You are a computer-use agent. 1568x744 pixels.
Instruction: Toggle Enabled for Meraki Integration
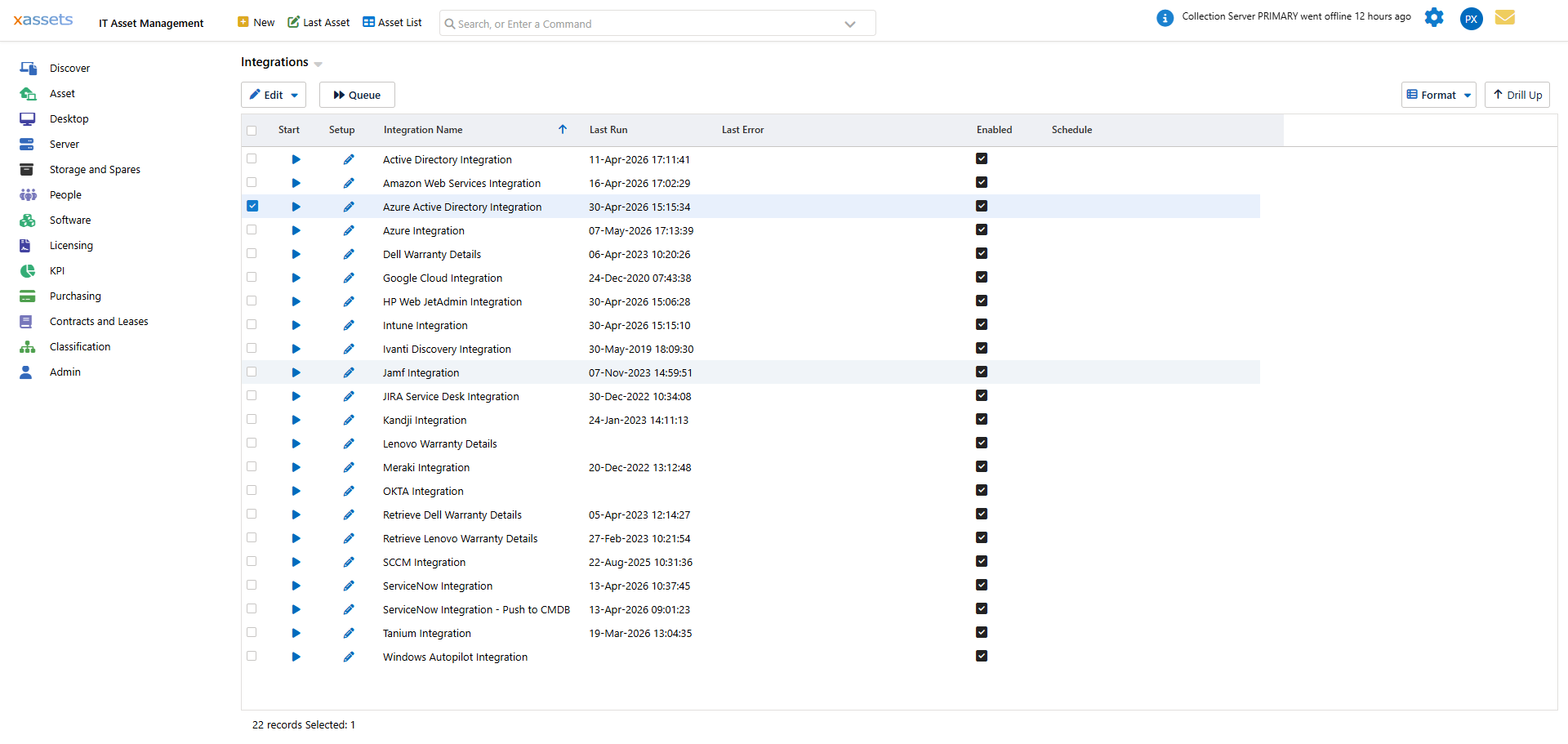(982, 467)
